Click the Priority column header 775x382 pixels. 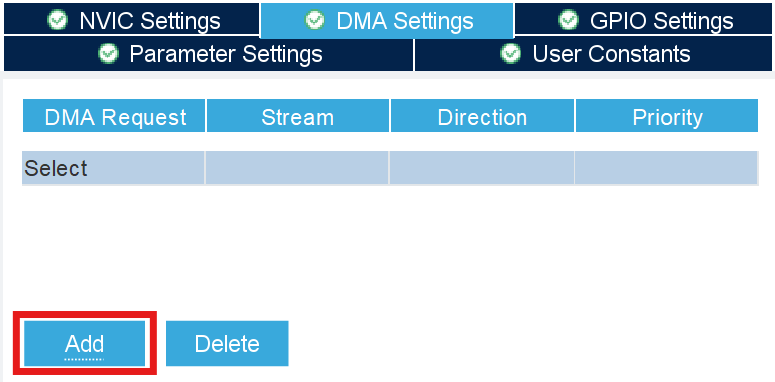coord(667,116)
